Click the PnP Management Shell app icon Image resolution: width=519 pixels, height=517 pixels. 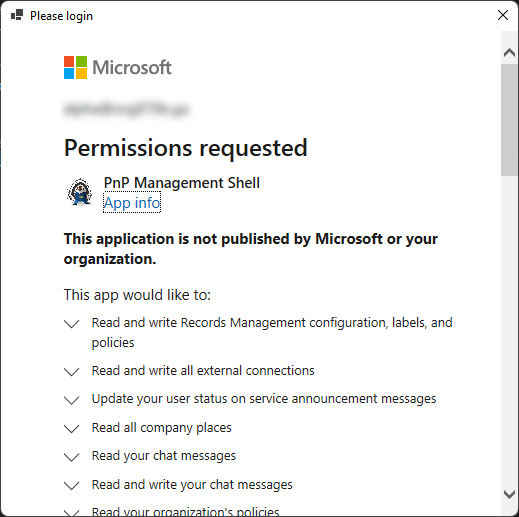point(80,192)
